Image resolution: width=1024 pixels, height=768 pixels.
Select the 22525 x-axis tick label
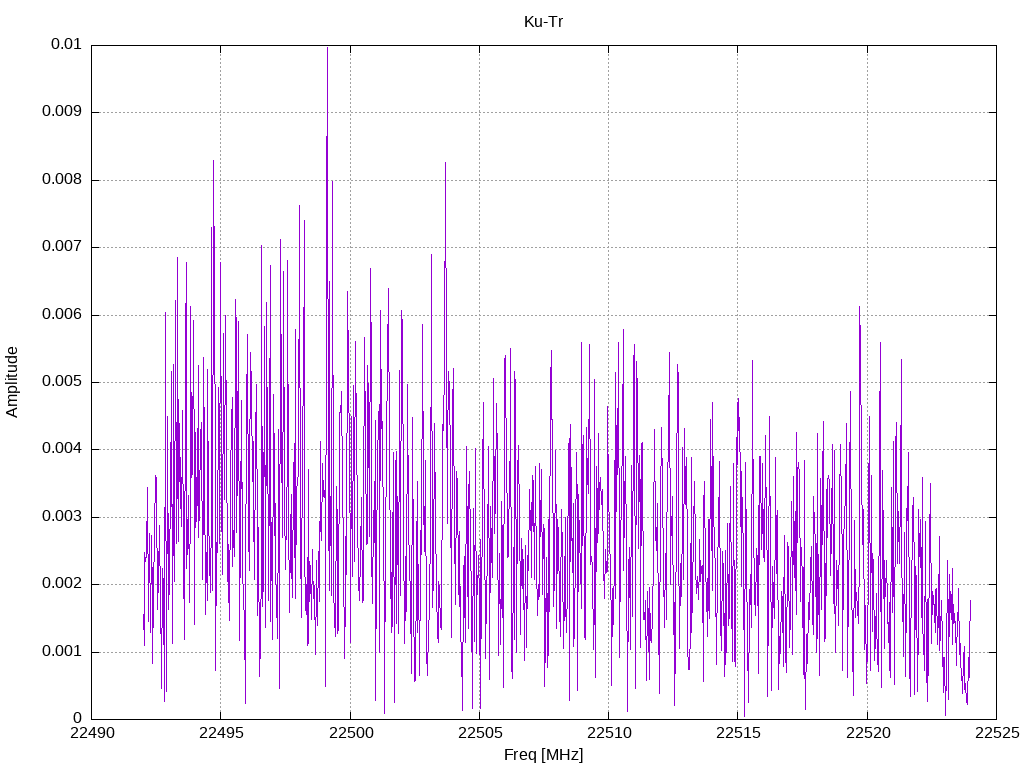[x=997, y=733]
